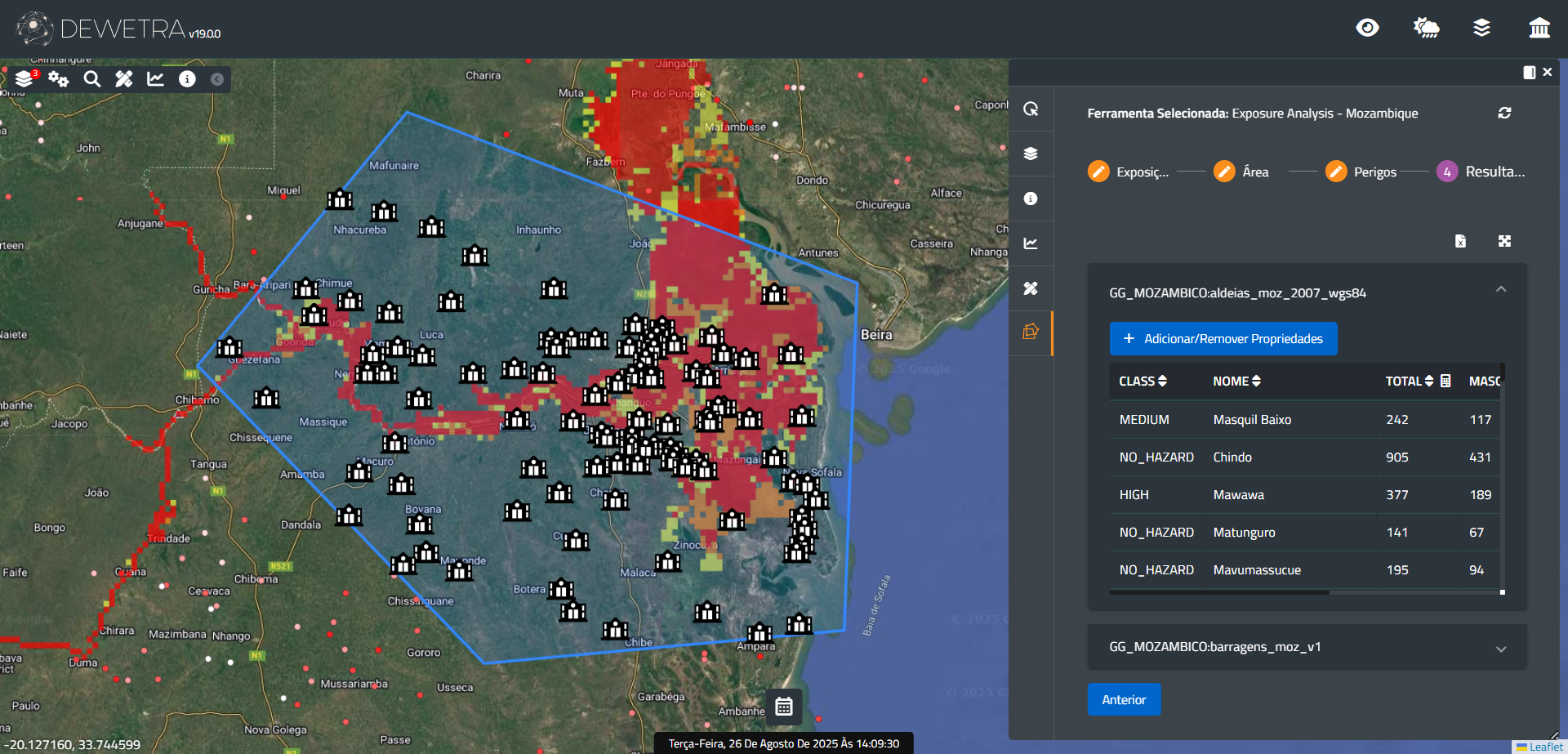Toggle the side panel dock layout
This screenshot has width=1568, height=754.
tap(1529, 73)
